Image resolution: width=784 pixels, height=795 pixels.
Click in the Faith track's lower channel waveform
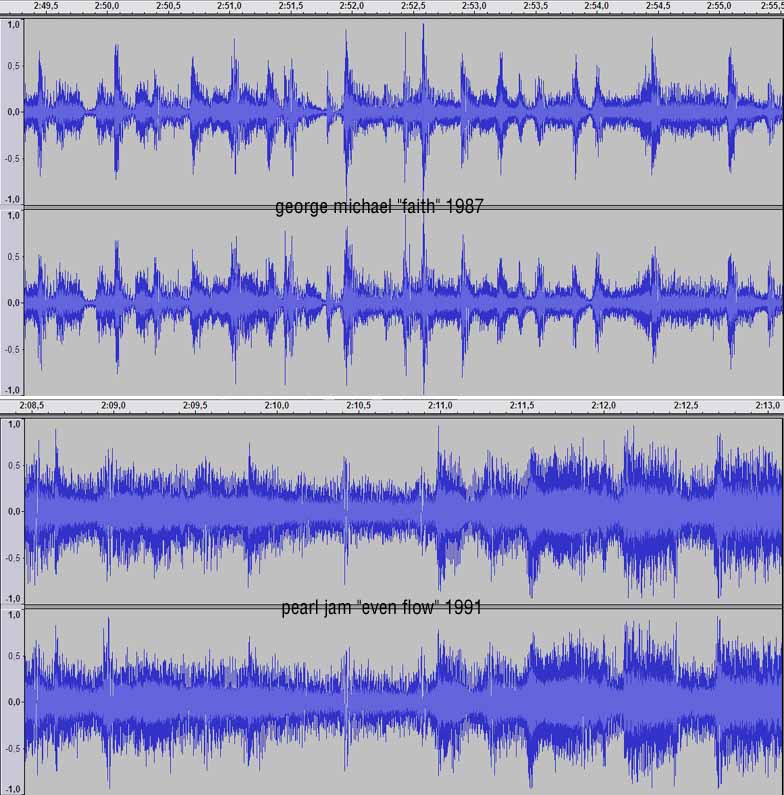coord(403,303)
